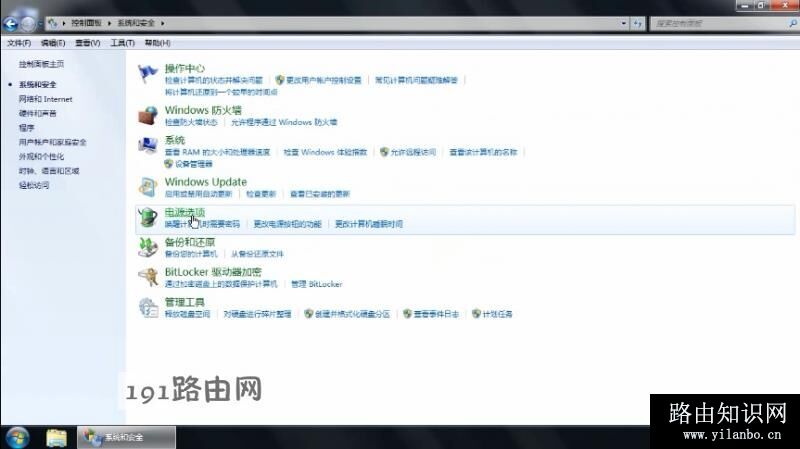
Task: Open the Windows Start orb
Action: click(x=17, y=437)
